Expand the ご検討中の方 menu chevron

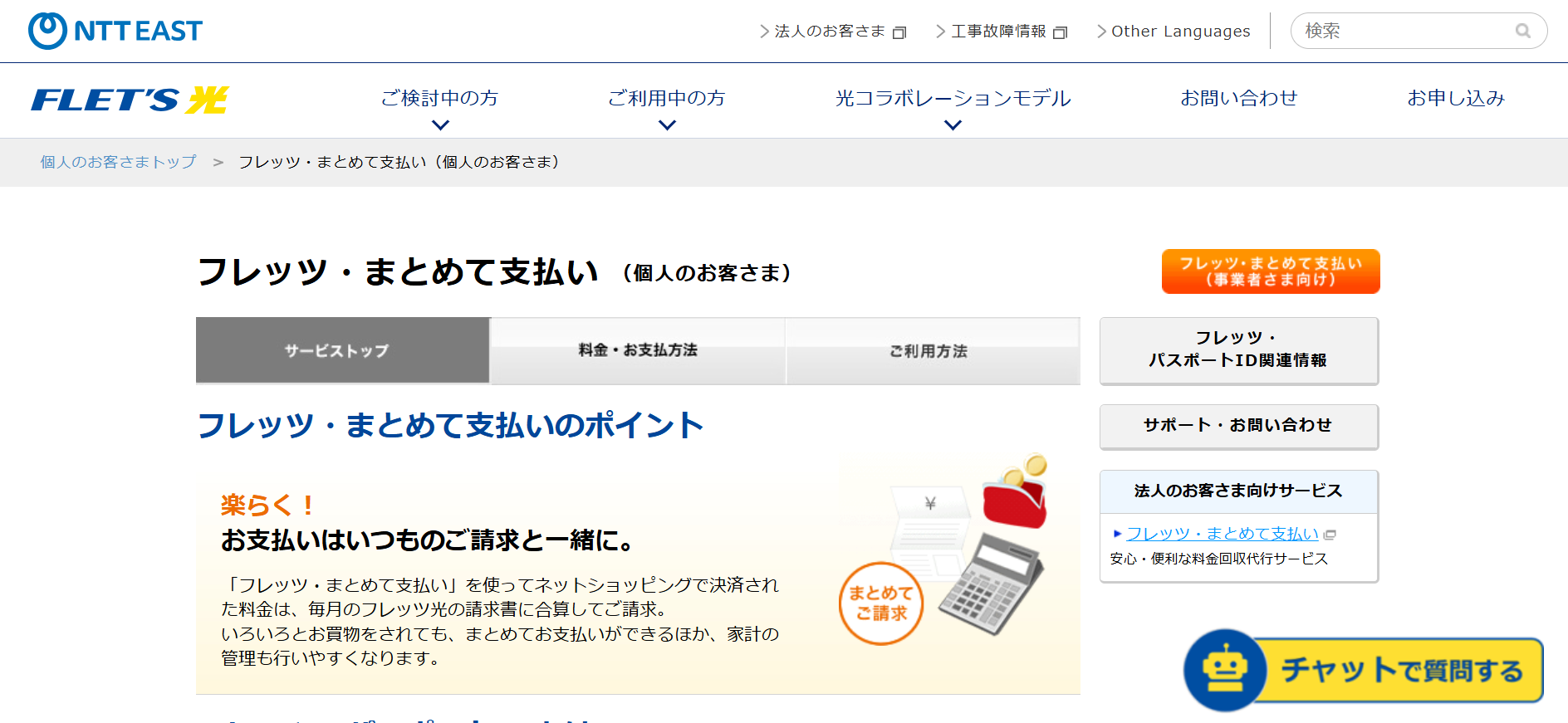(441, 125)
